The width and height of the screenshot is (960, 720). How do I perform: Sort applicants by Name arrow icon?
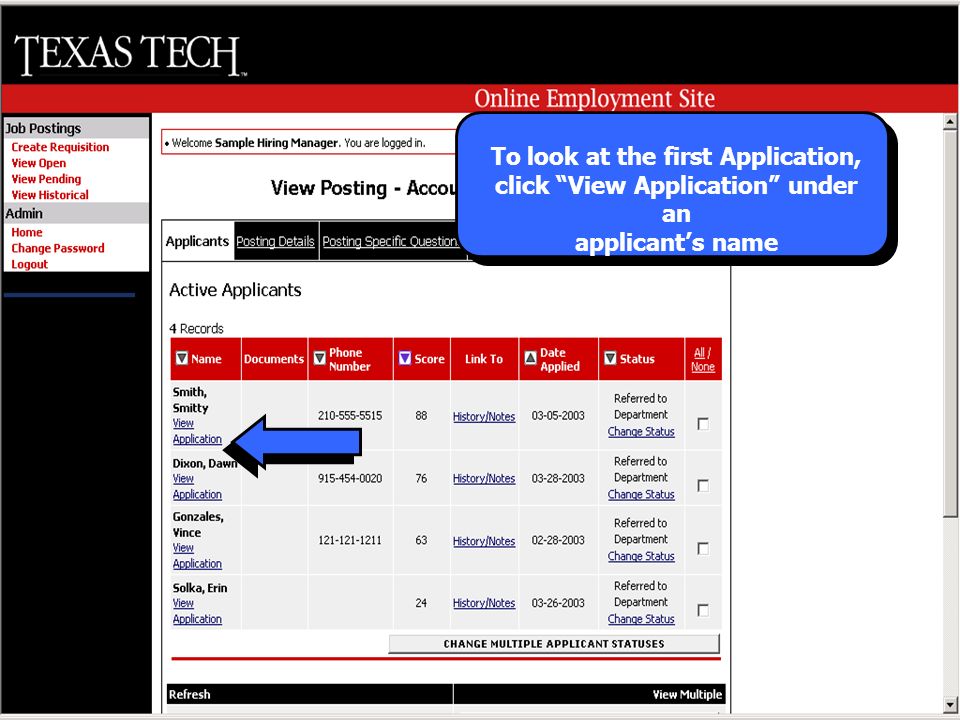tap(182, 358)
